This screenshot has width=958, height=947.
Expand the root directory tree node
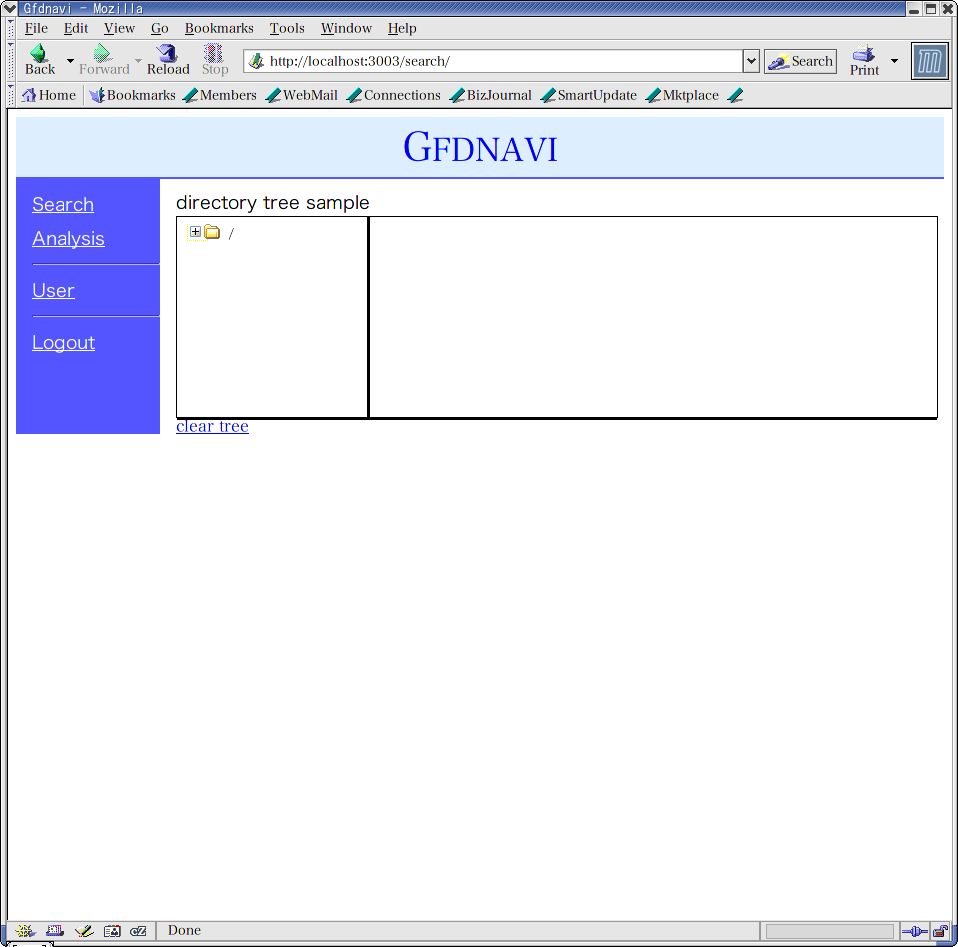click(195, 232)
